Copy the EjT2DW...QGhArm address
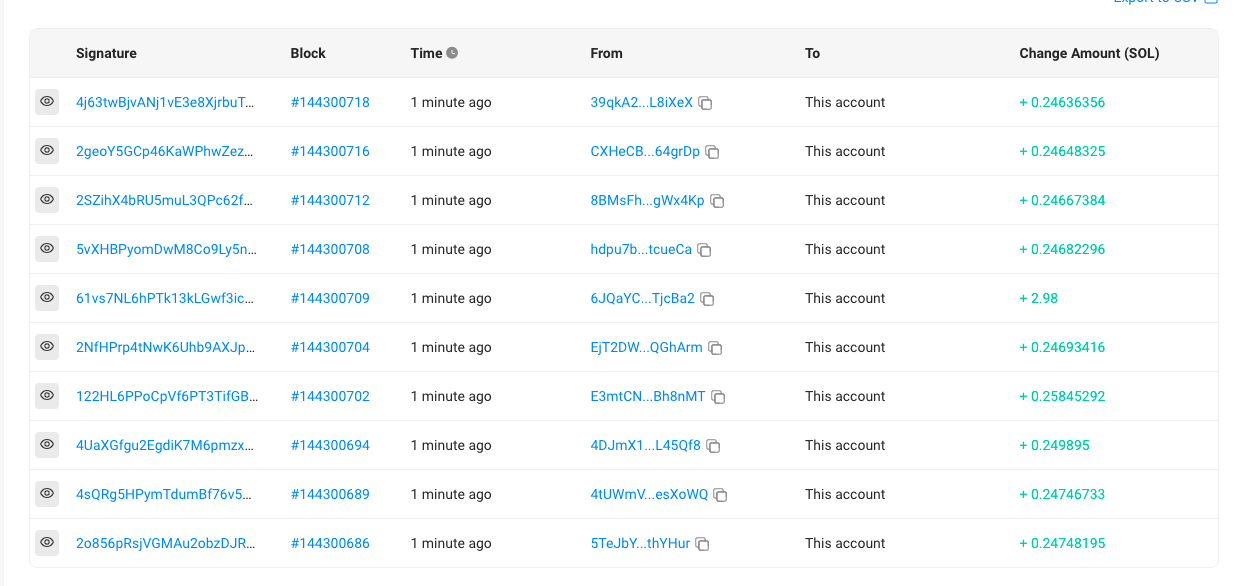 pos(715,348)
